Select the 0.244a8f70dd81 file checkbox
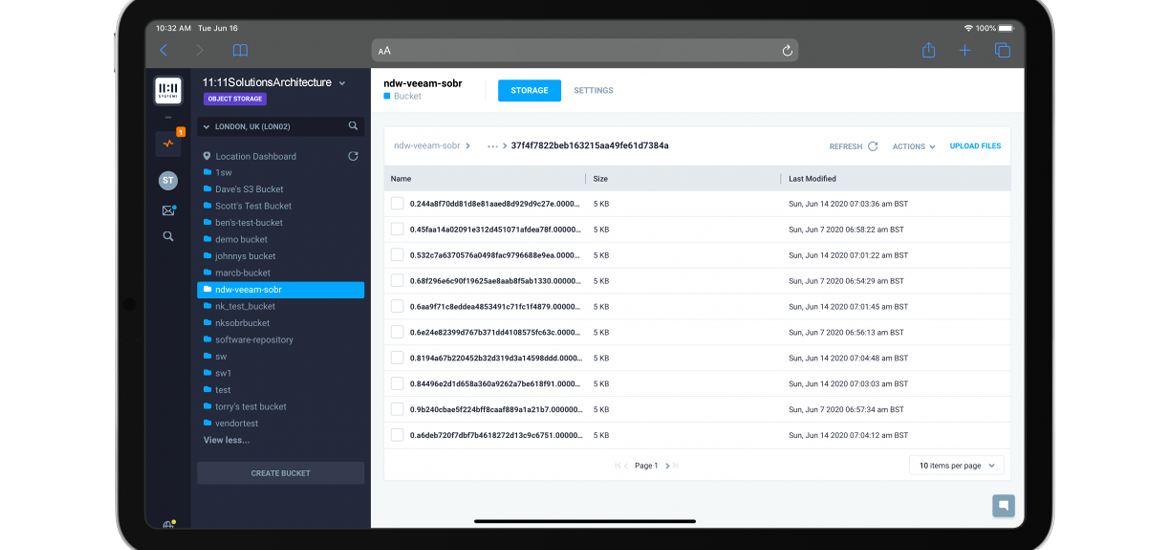The height and width of the screenshot is (550, 1170). (397, 203)
